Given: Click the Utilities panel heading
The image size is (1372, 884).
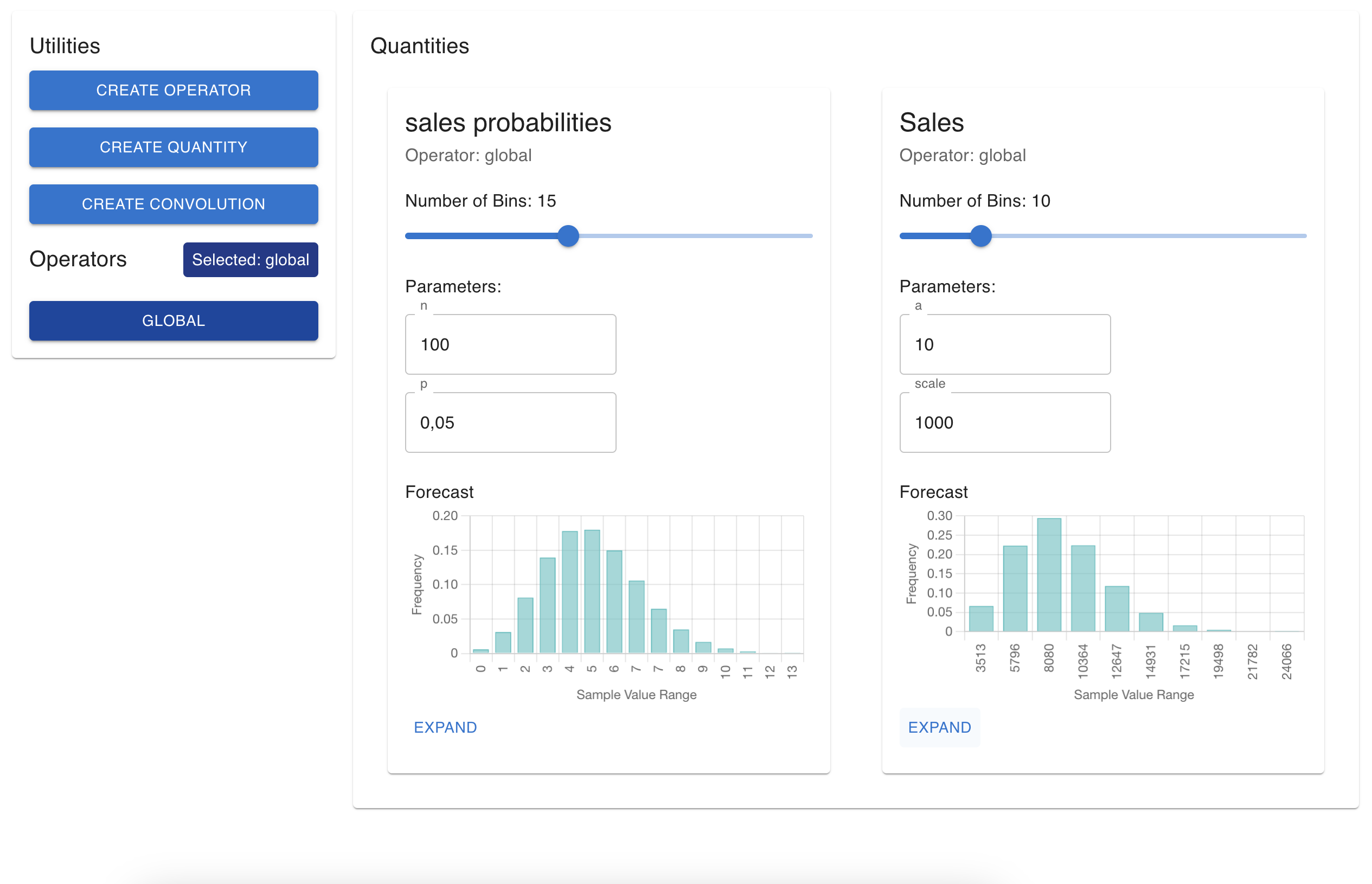Looking at the screenshot, I should [x=65, y=46].
